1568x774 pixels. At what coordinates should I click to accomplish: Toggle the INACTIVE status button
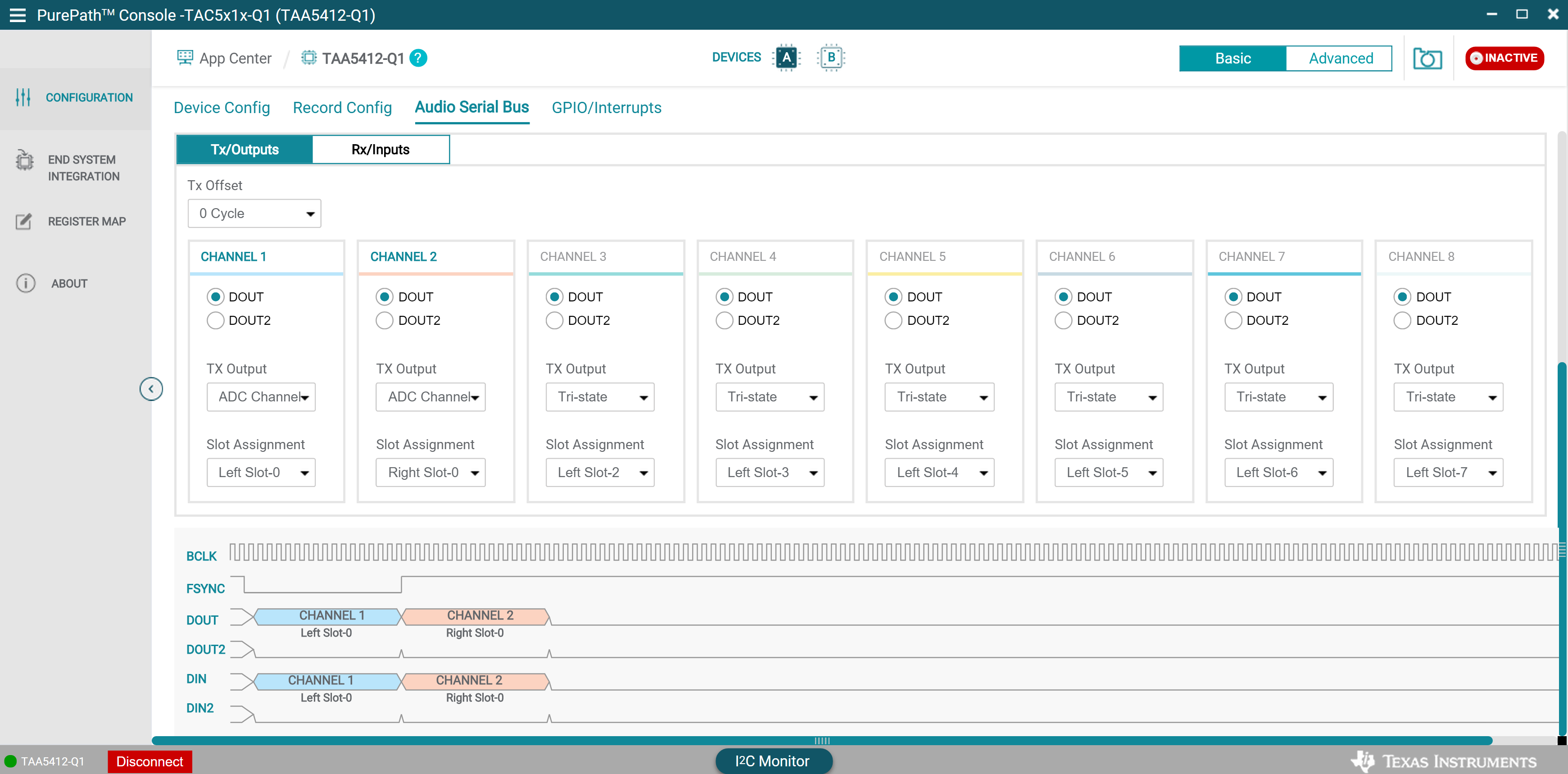(1504, 58)
